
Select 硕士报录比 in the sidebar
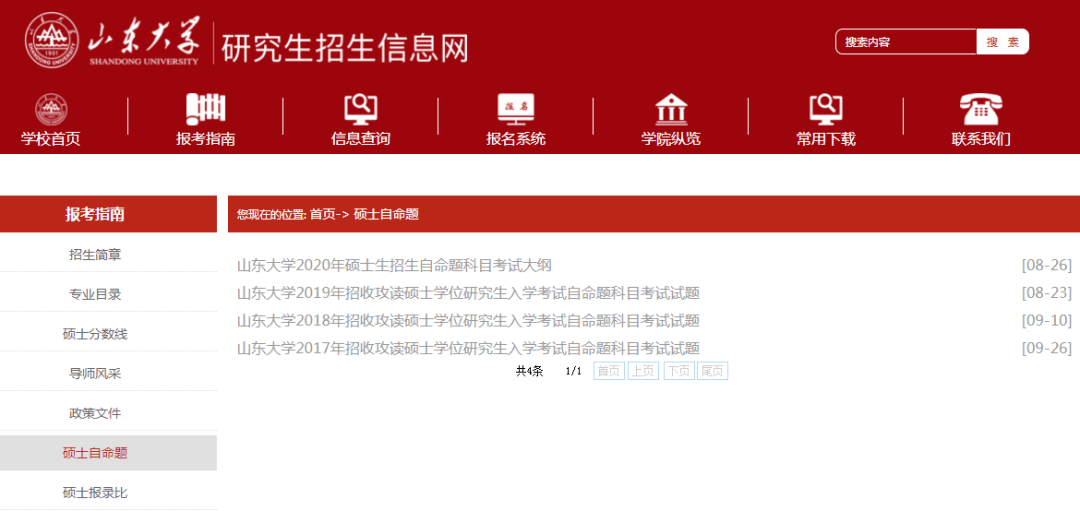tap(95, 493)
